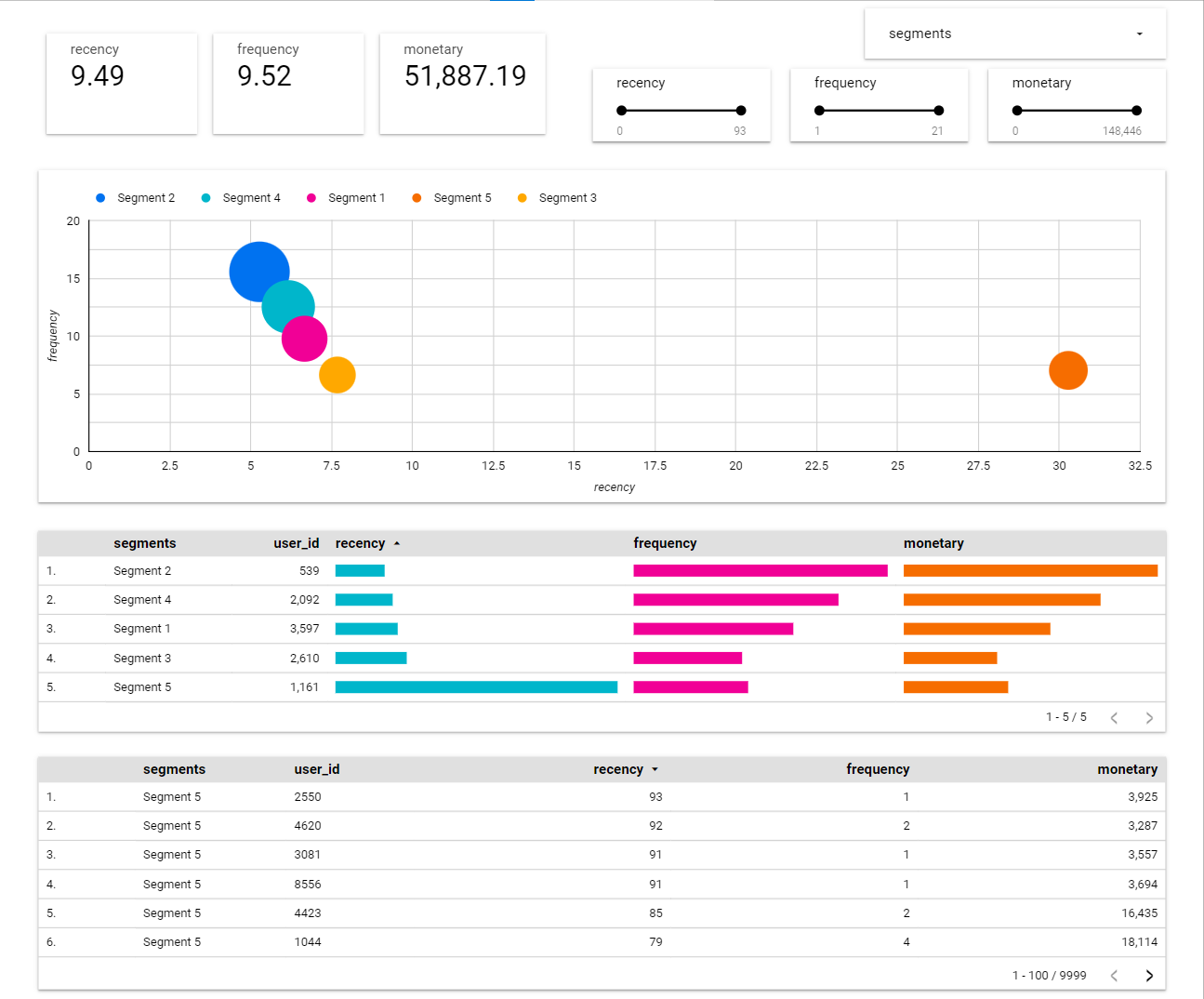Grab the recency slider right handle
This screenshot has height=999, width=1204.
(741, 111)
